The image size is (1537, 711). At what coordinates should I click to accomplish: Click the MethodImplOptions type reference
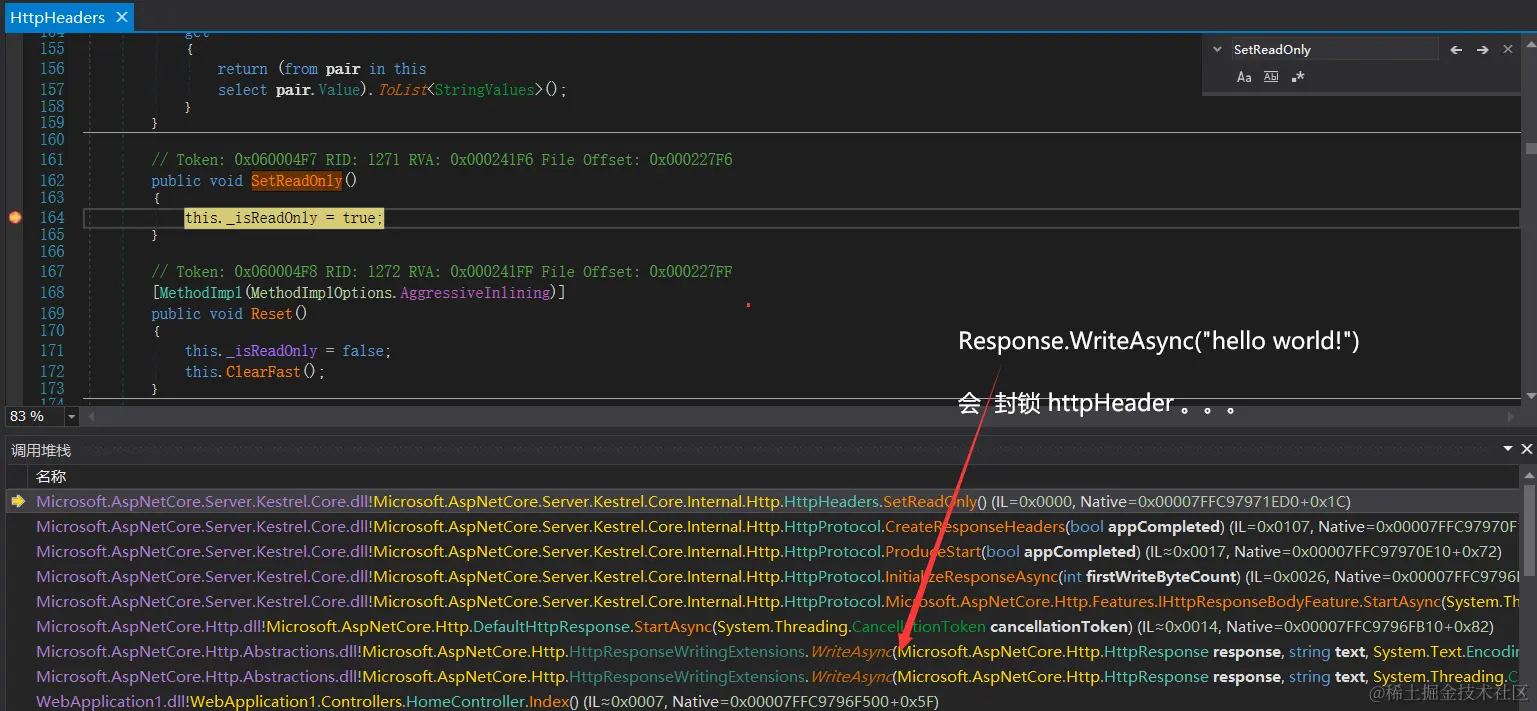pos(319,292)
